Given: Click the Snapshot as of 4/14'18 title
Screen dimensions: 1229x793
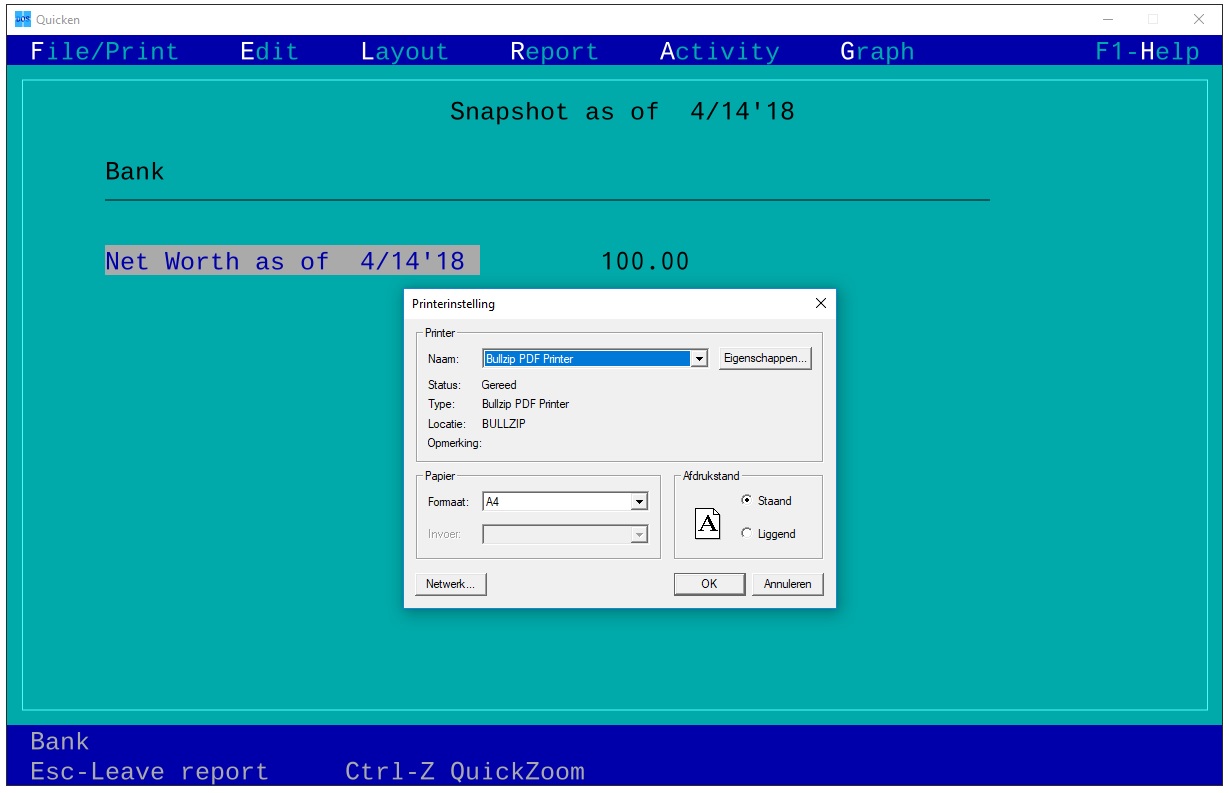Looking at the screenshot, I should 622,112.
